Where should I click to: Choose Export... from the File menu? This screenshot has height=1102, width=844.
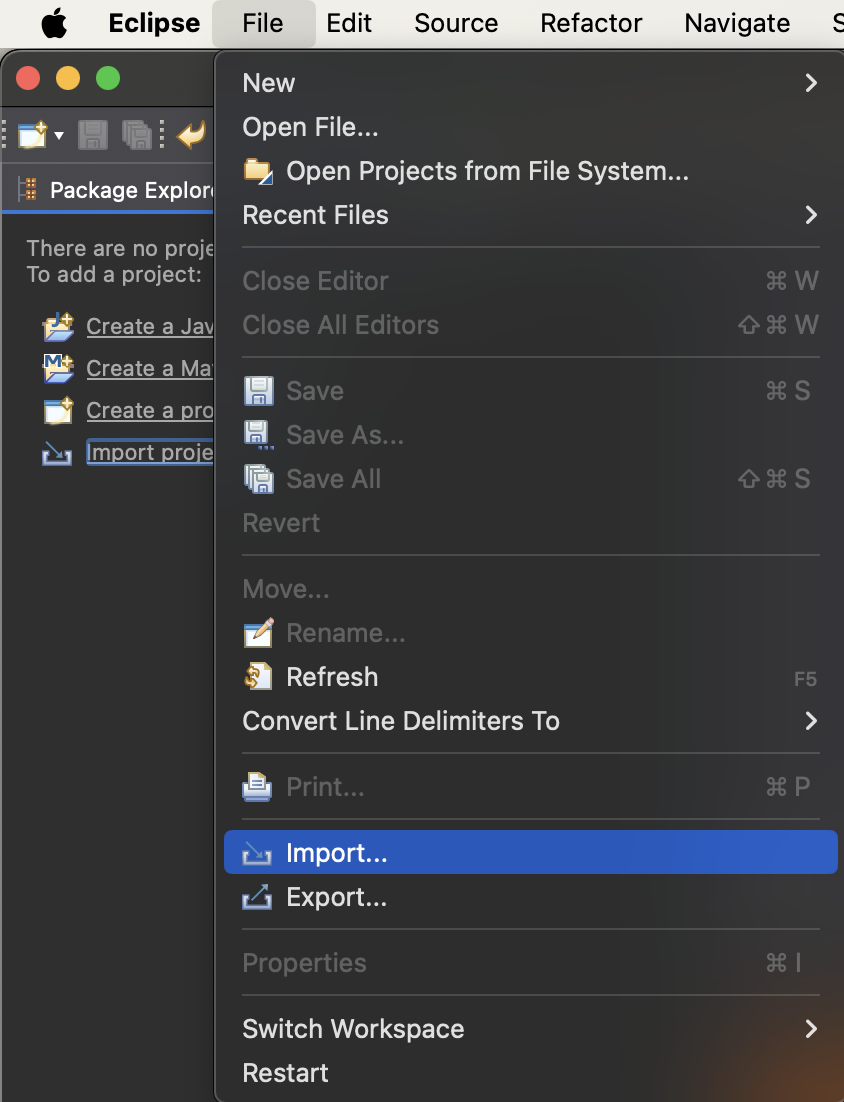(336, 897)
